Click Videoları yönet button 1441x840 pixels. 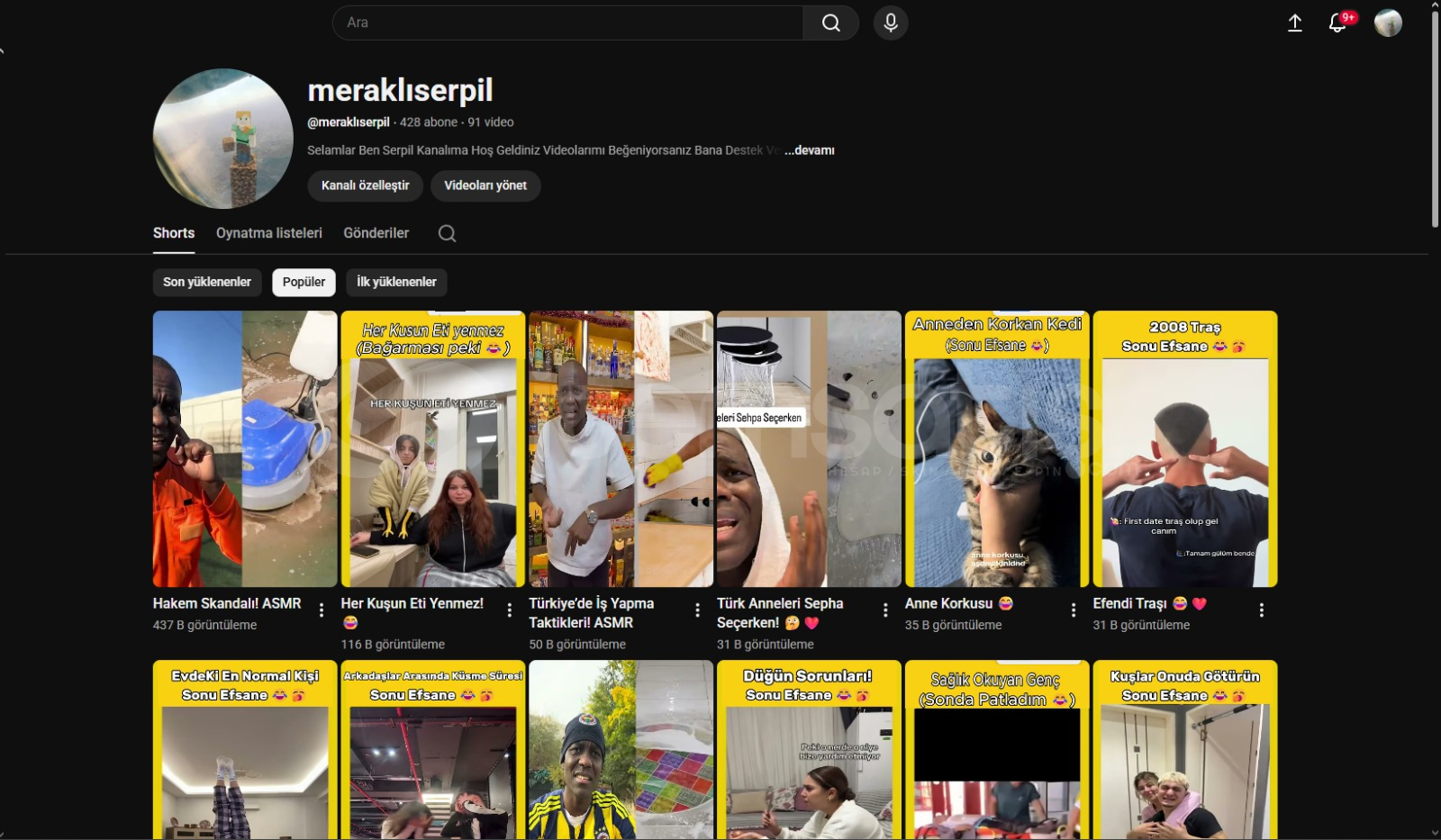coord(485,185)
